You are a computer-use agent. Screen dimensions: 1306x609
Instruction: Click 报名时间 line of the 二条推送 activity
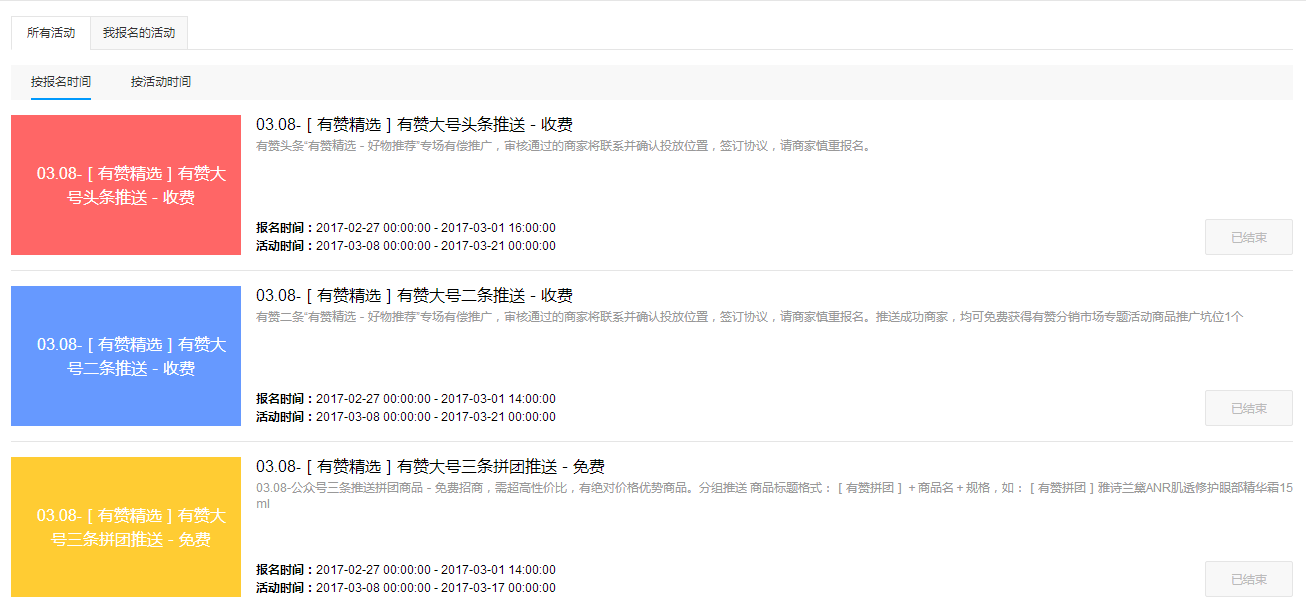406,399
